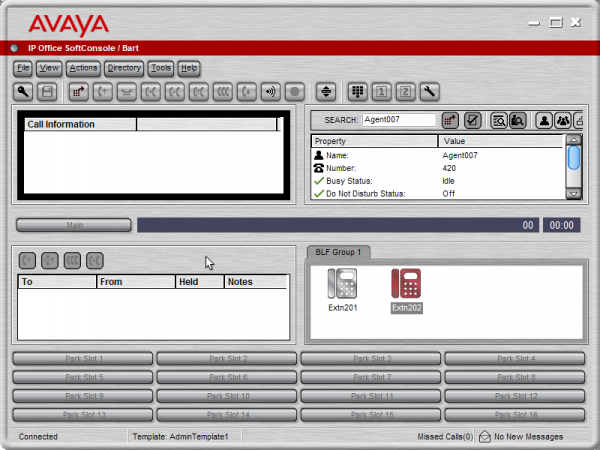Open the View menu
The width and height of the screenshot is (600, 450).
pos(49,68)
